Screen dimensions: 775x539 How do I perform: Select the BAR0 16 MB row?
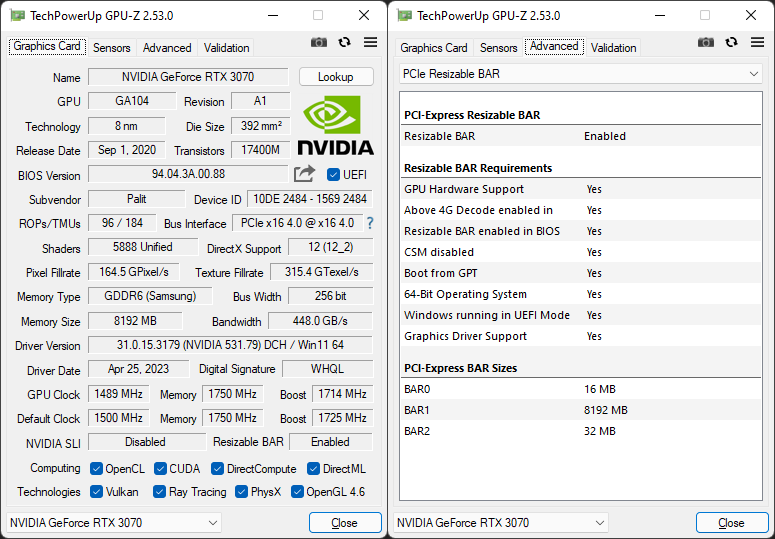581,389
